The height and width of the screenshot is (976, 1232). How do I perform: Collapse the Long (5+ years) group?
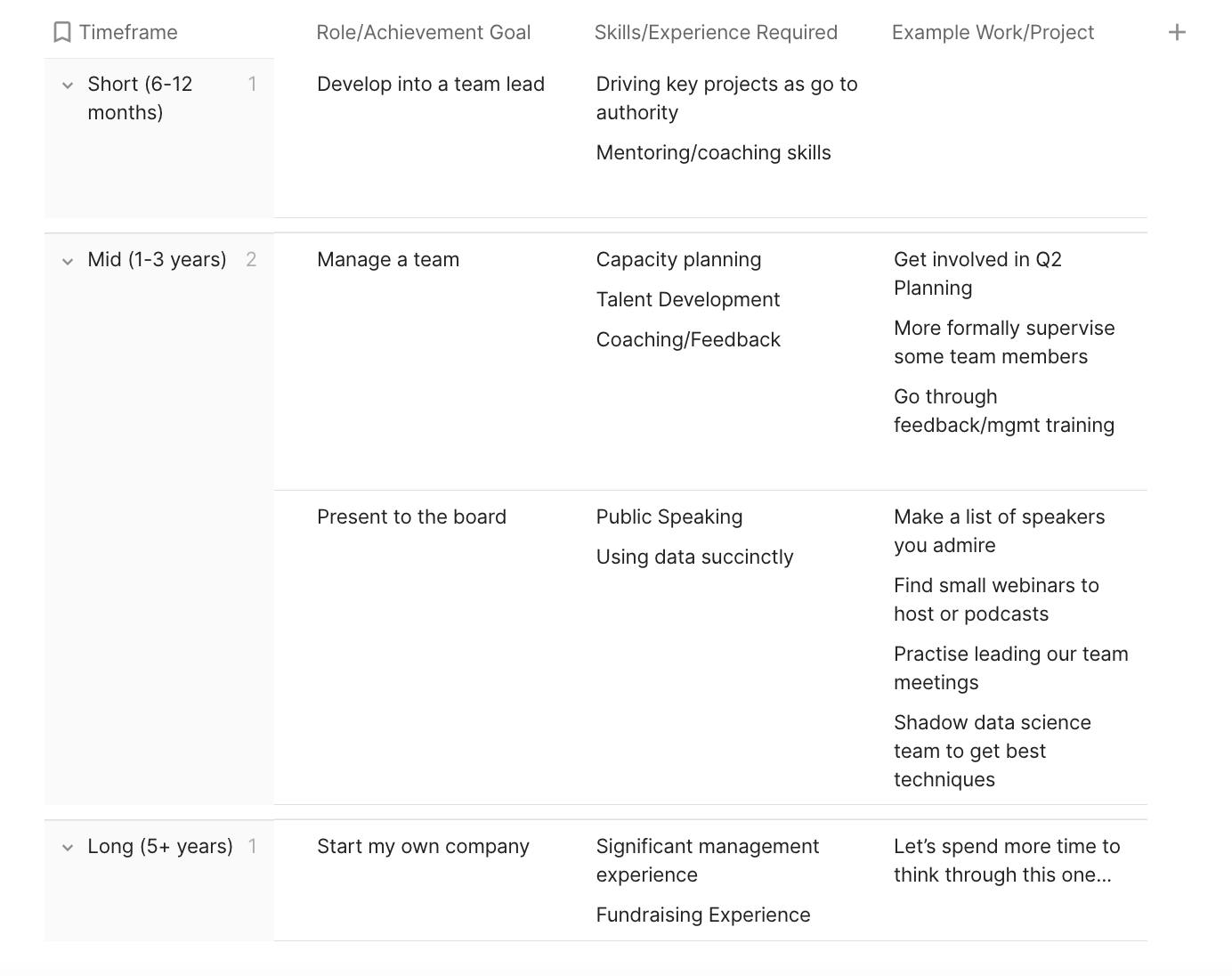[68, 848]
